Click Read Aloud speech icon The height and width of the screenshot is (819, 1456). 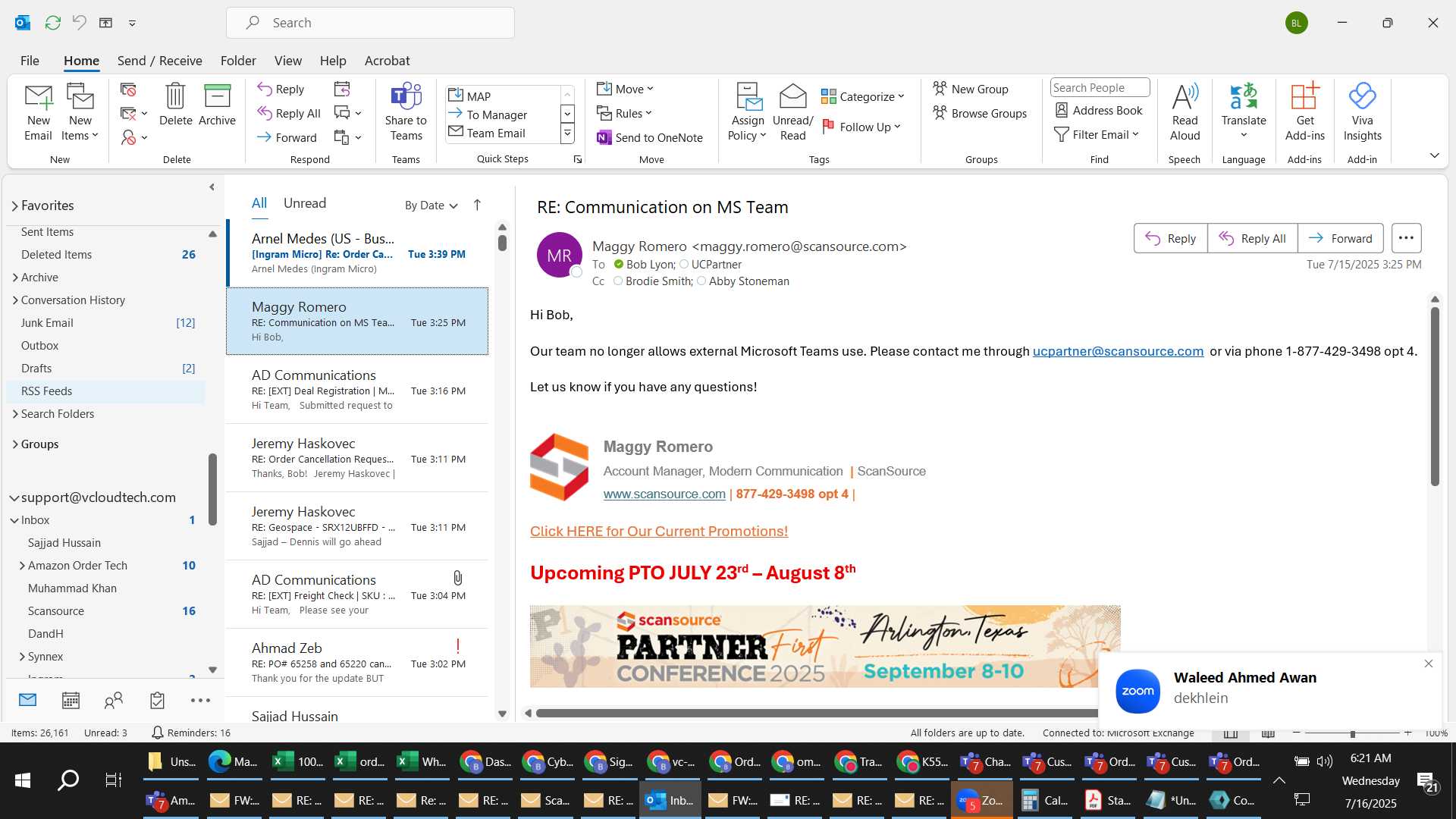pos(1185,112)
